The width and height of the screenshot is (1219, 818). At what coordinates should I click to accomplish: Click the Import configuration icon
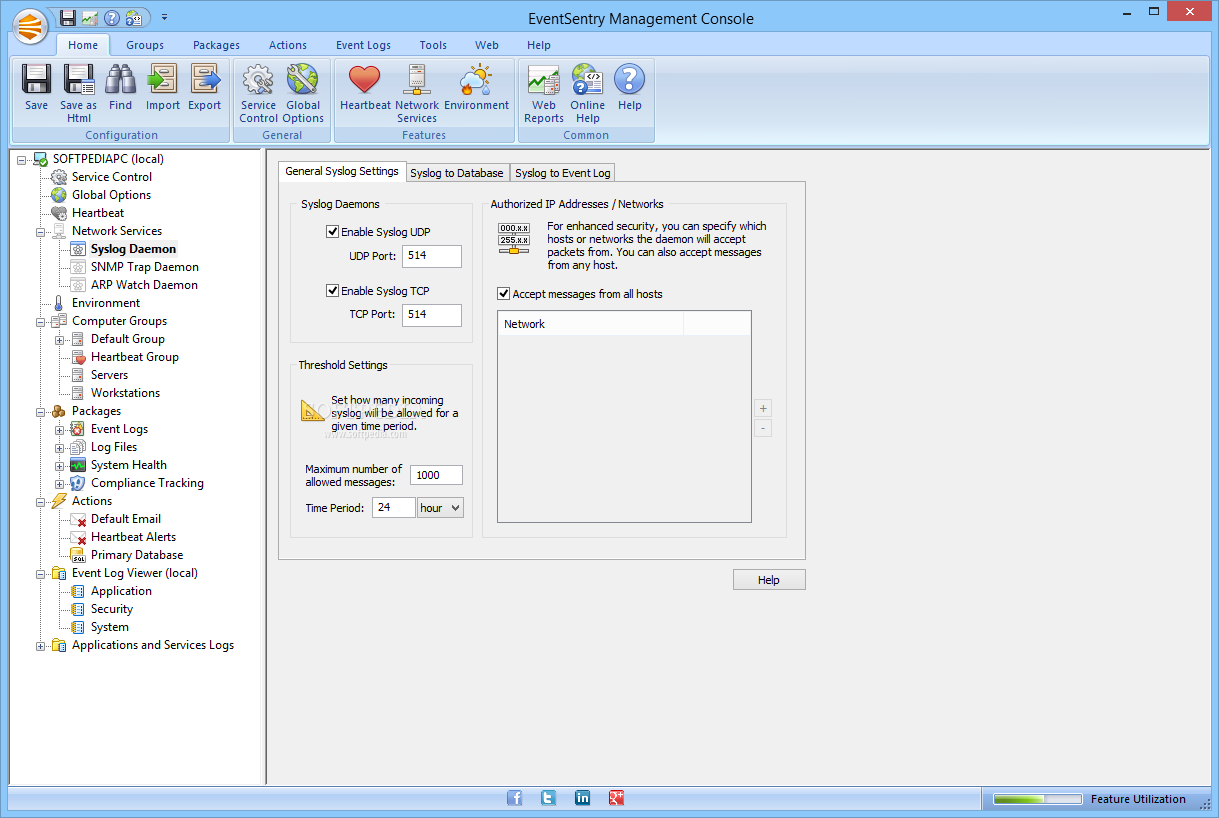tap(163, 87)
